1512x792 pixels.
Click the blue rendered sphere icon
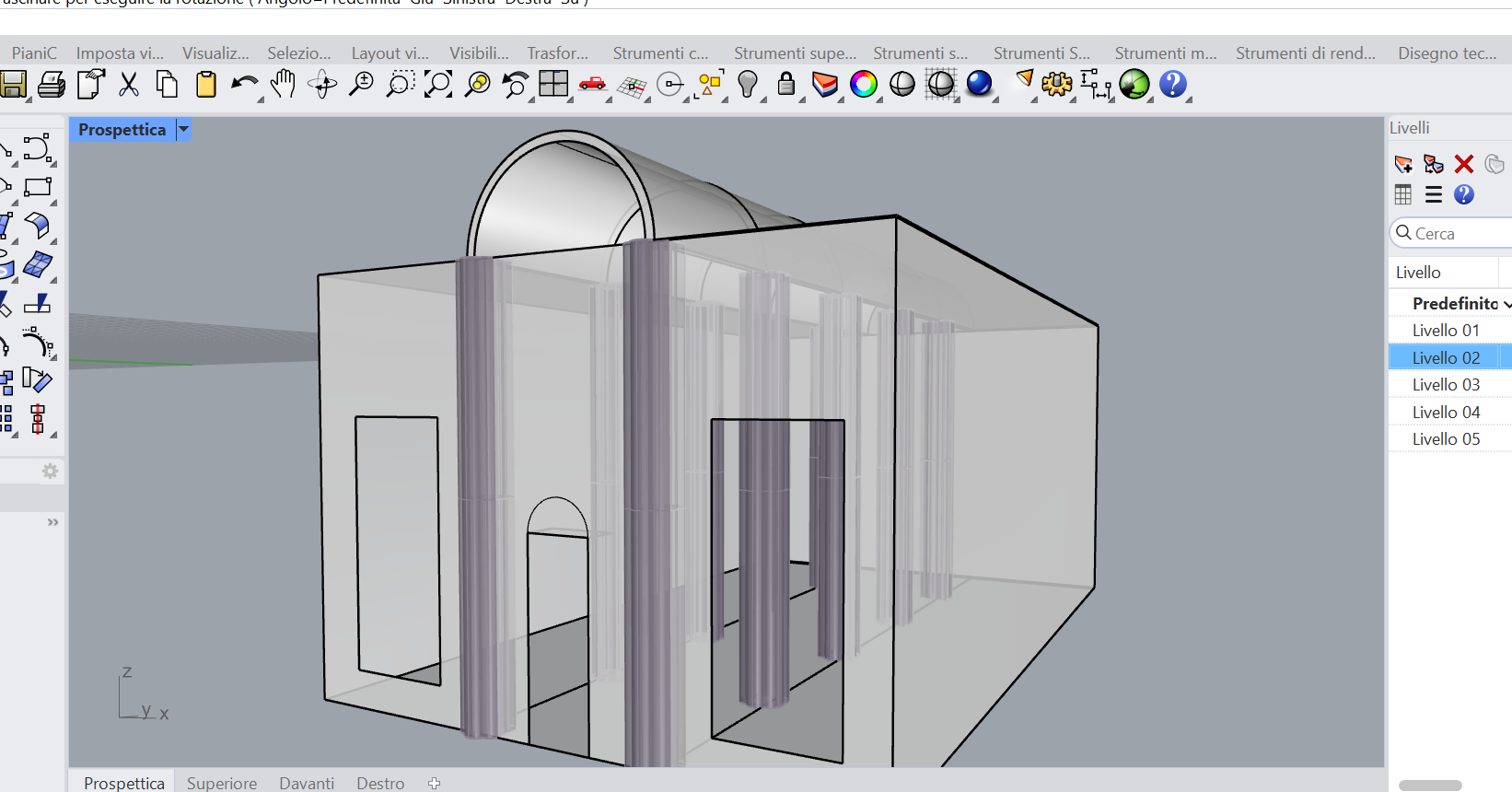click(979, 84)
